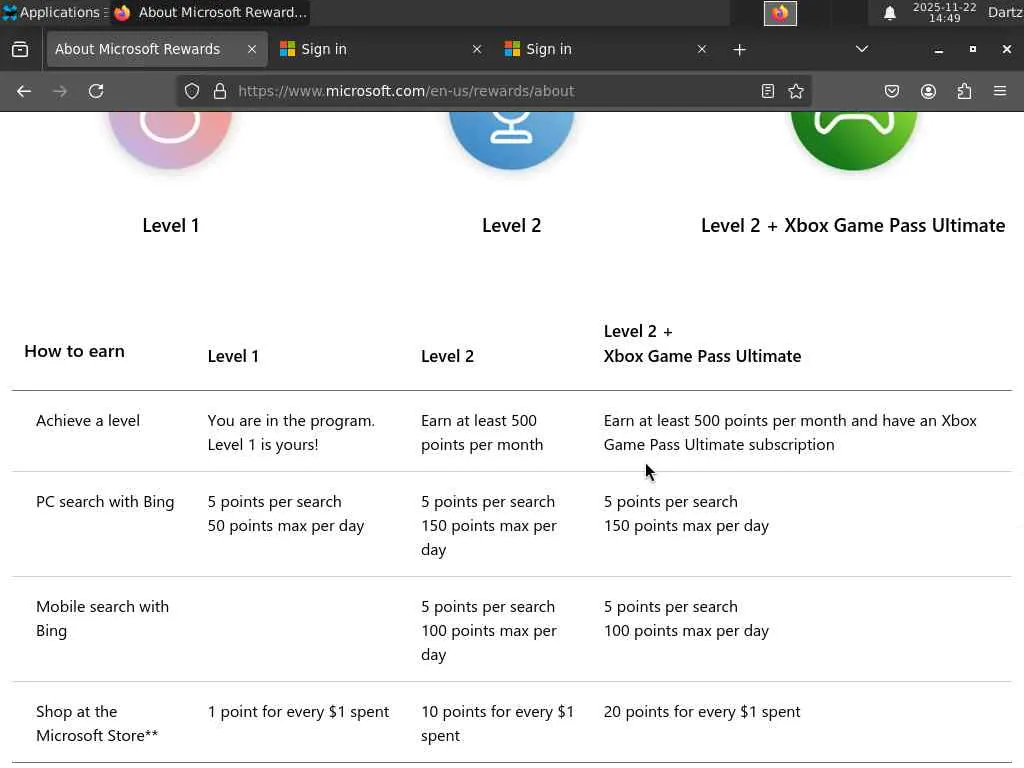
Task: Click the 'Level 1' column header in the table
Action: coord(233,357)
